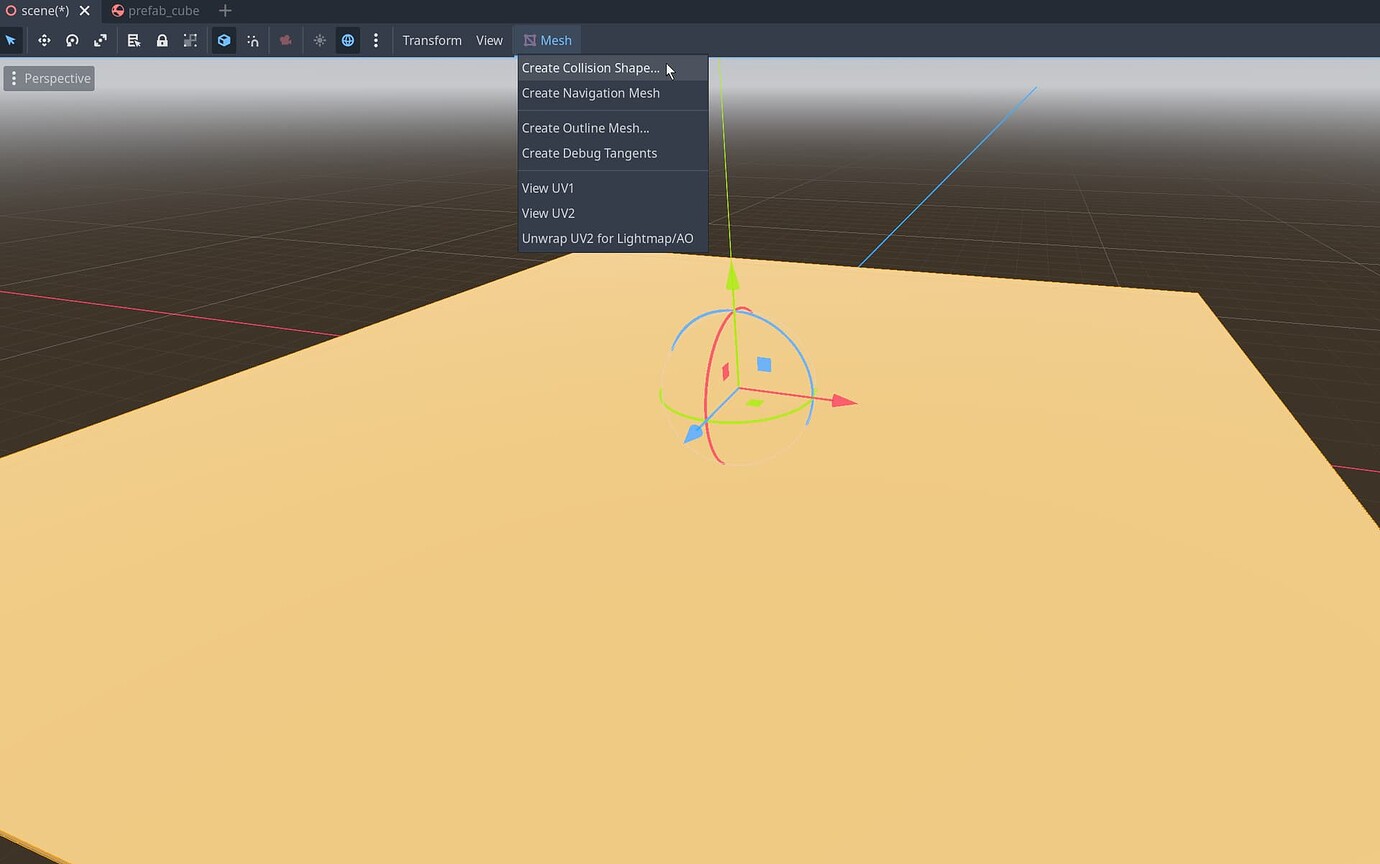Viewport: 1380px width, 864px height.
Task: Open the list of selectable nodes icon
Action: click(x=134, y=40)
